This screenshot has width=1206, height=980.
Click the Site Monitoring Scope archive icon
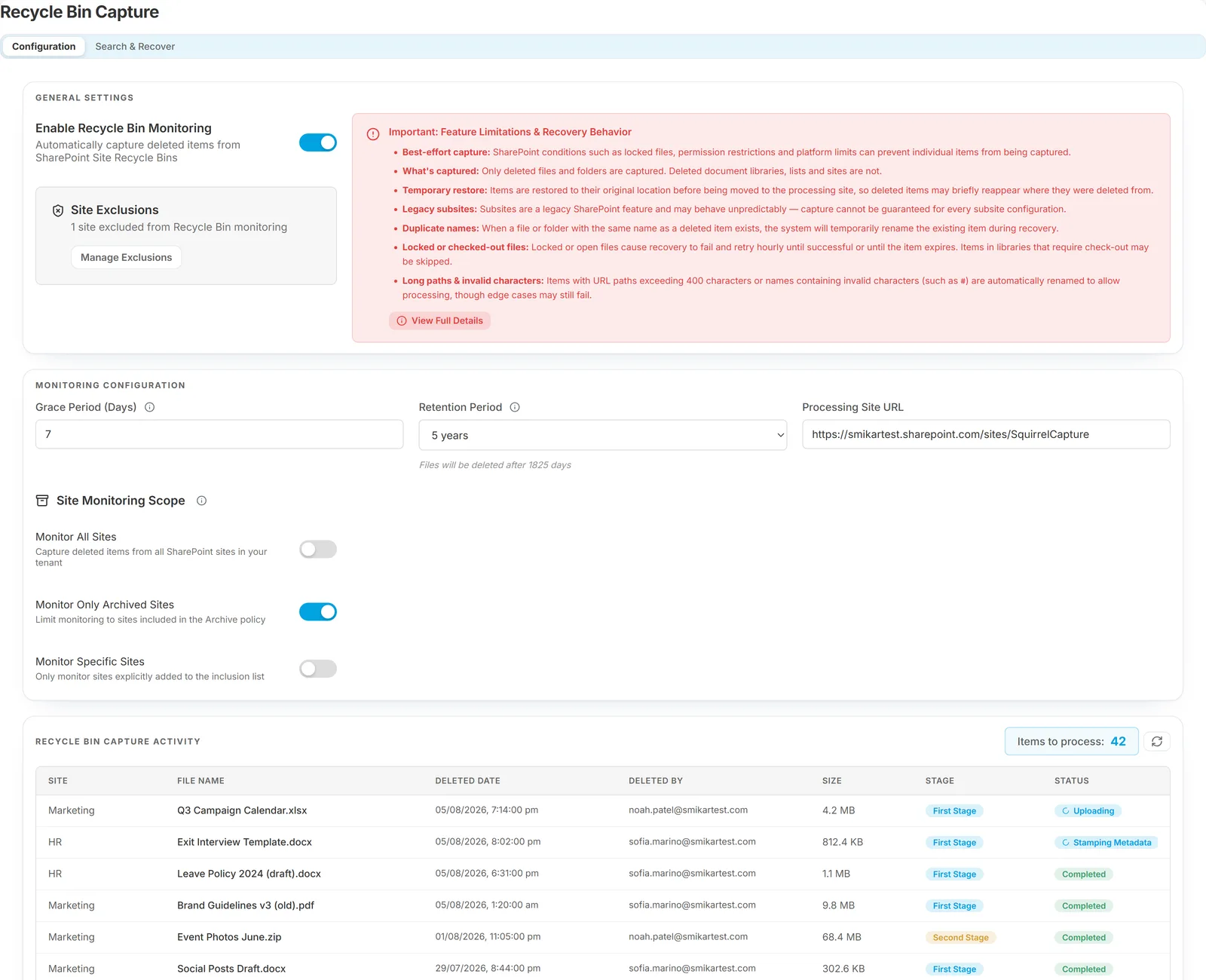(x=42, y=501)
